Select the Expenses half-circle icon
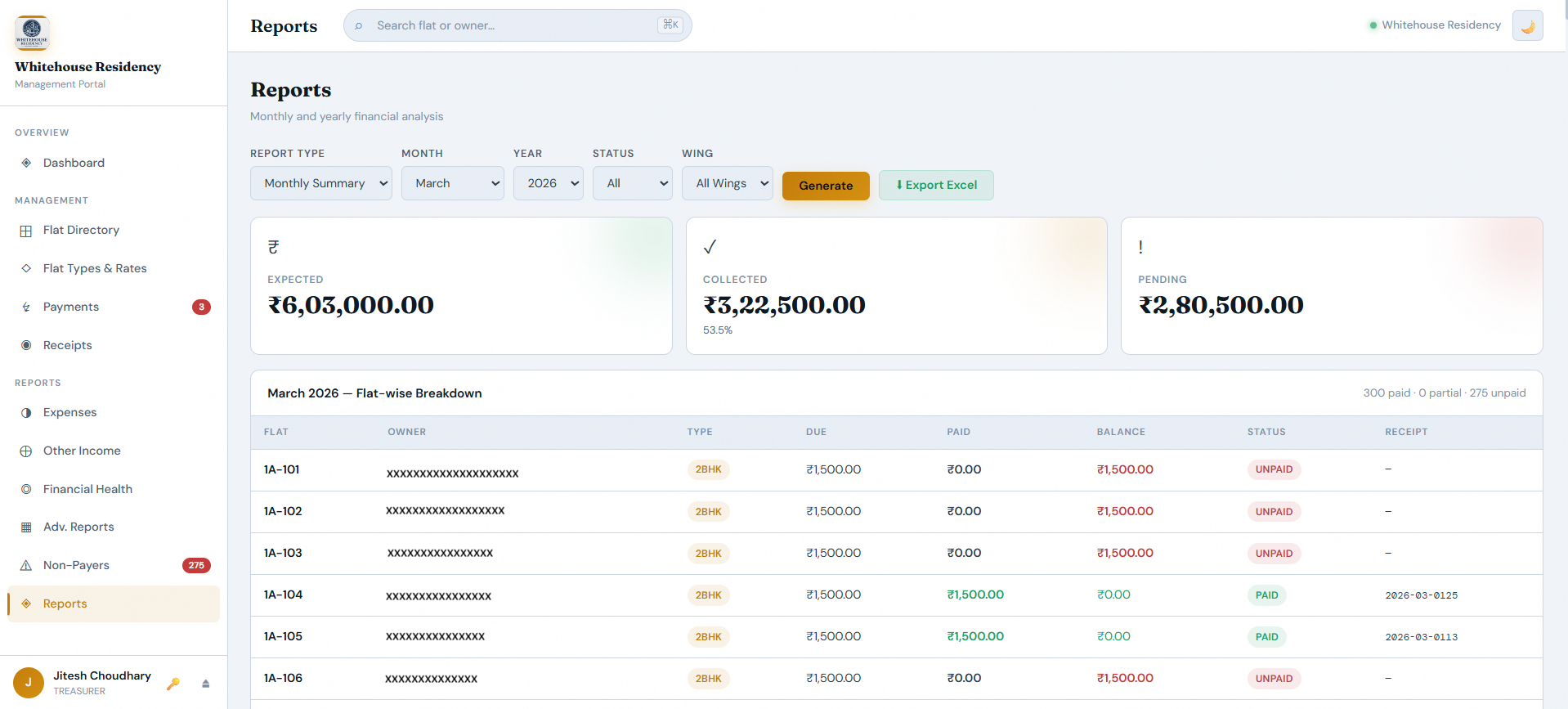The width and height of the screenshot is (1568, 709). (x=26, y=413)
